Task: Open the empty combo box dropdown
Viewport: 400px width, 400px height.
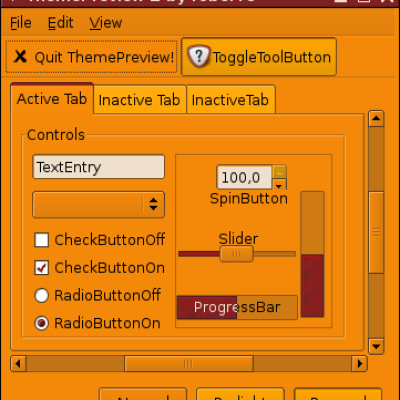Action: 99,205
